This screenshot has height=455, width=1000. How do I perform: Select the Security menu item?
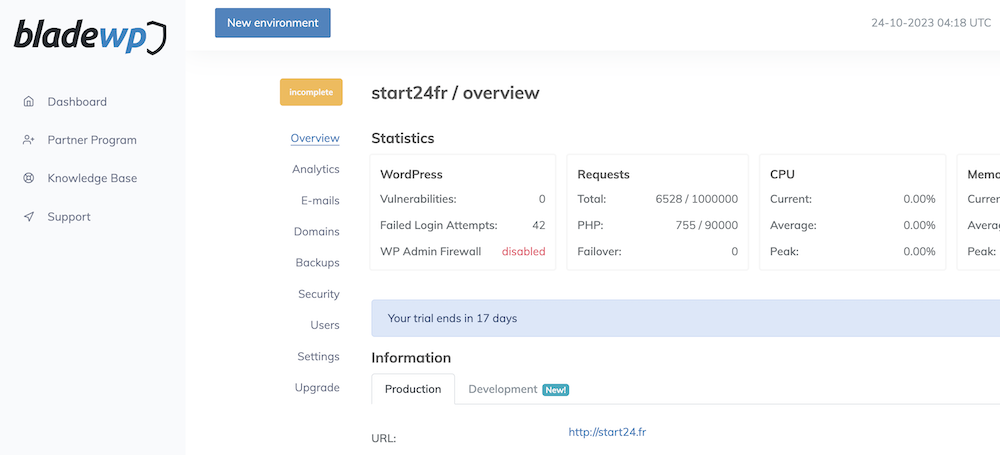[x=318, y=294]
